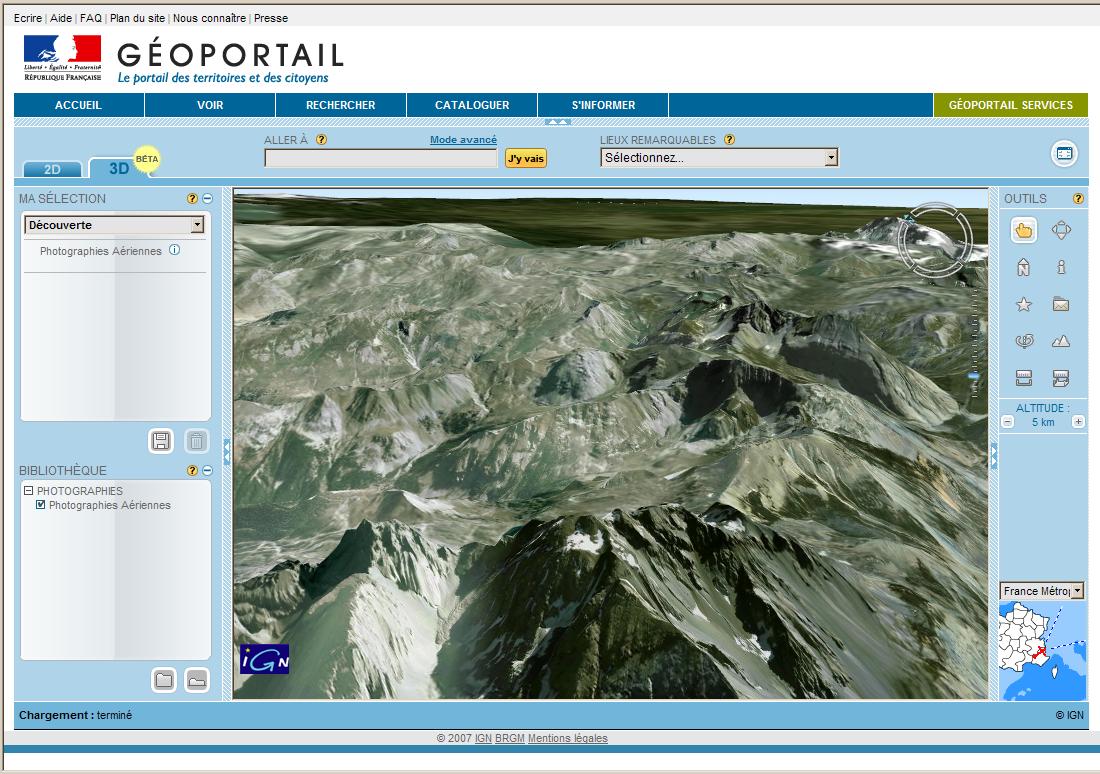Click Photographies Aériennes in Ma Sélection
Image resolution: width=1100 pixels, height=774 pixels.
pyautogui.click(x=101, y=251)
